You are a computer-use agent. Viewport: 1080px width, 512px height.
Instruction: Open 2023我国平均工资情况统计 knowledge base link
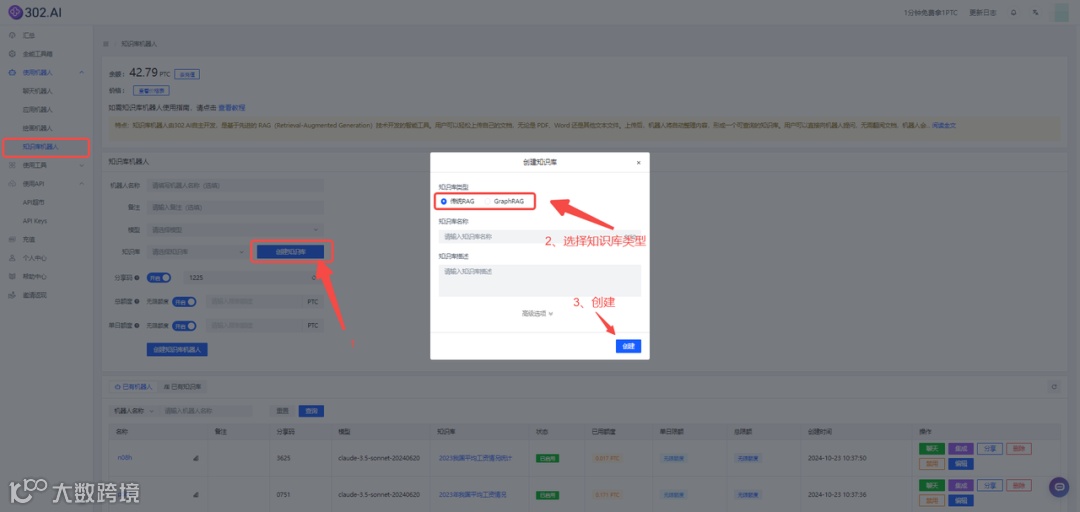point(475,458)
